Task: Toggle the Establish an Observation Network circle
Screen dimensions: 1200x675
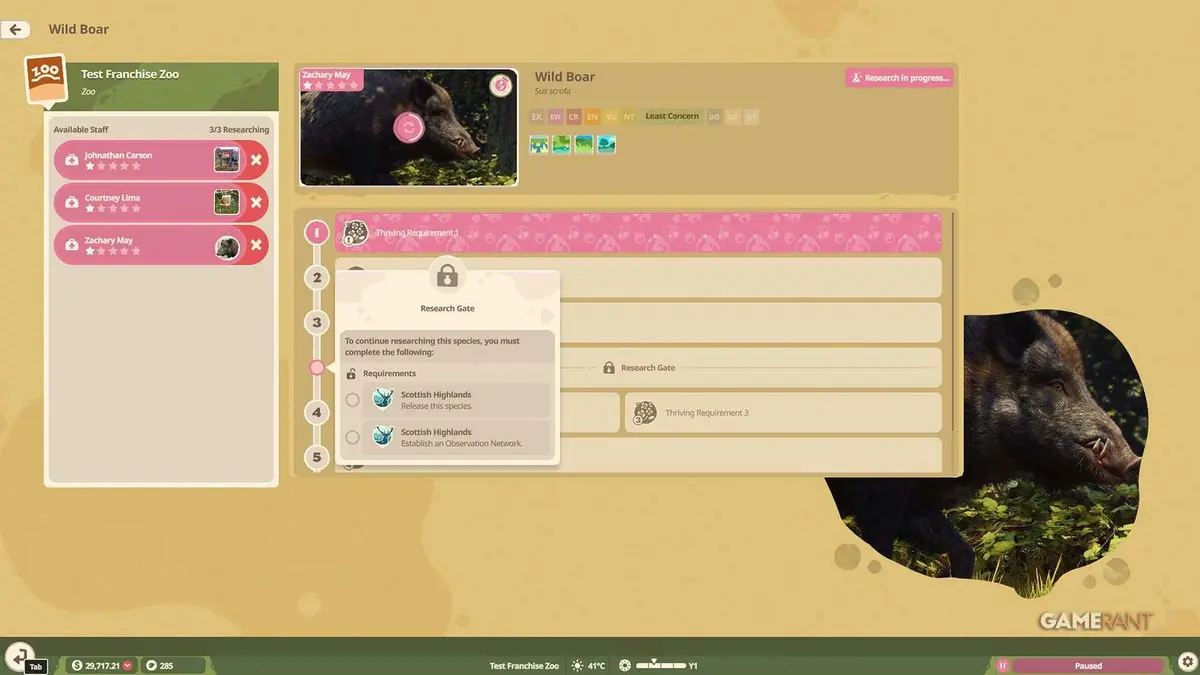Action: [x=352, y=437]
